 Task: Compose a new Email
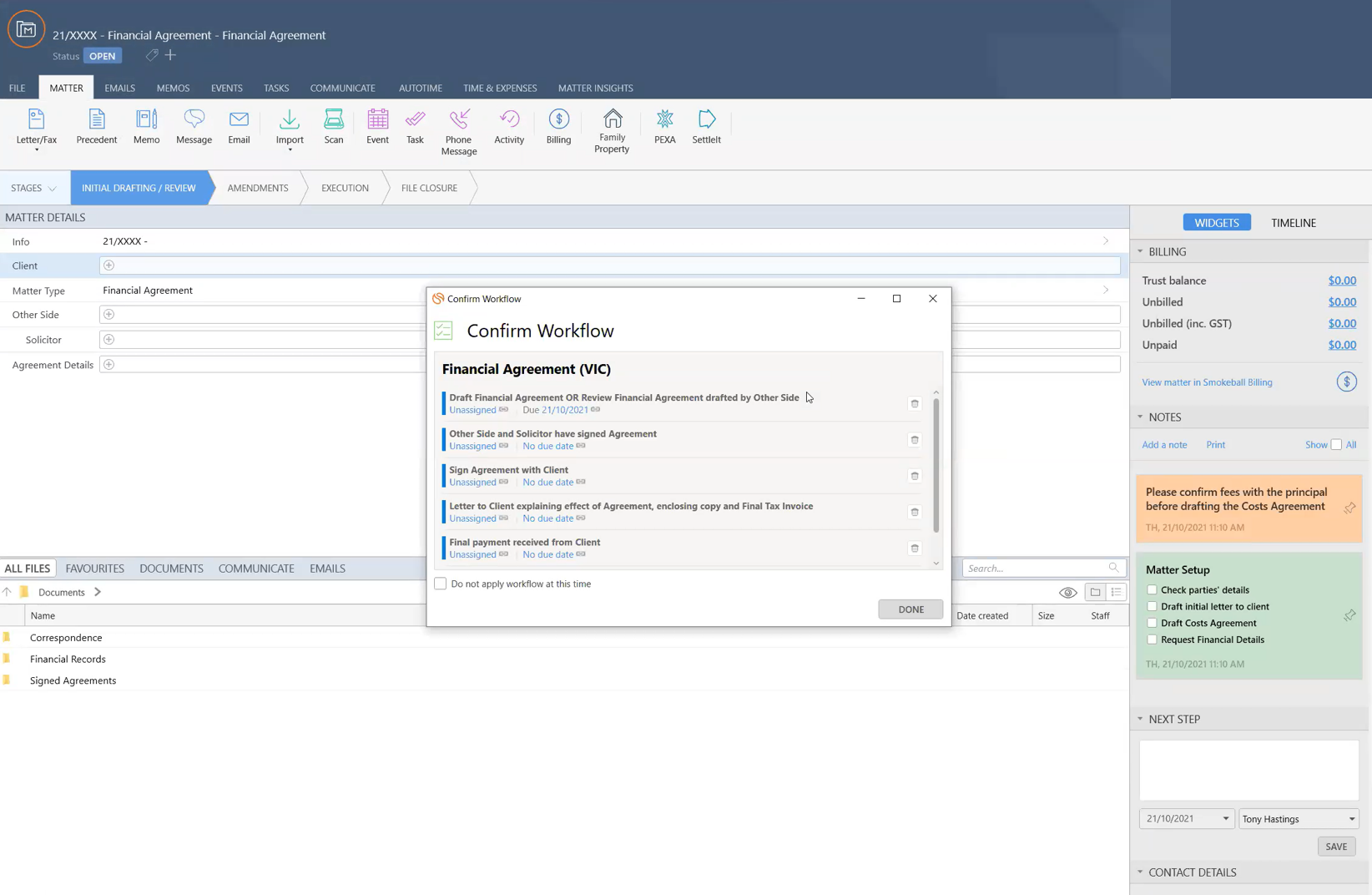(239, 128)
